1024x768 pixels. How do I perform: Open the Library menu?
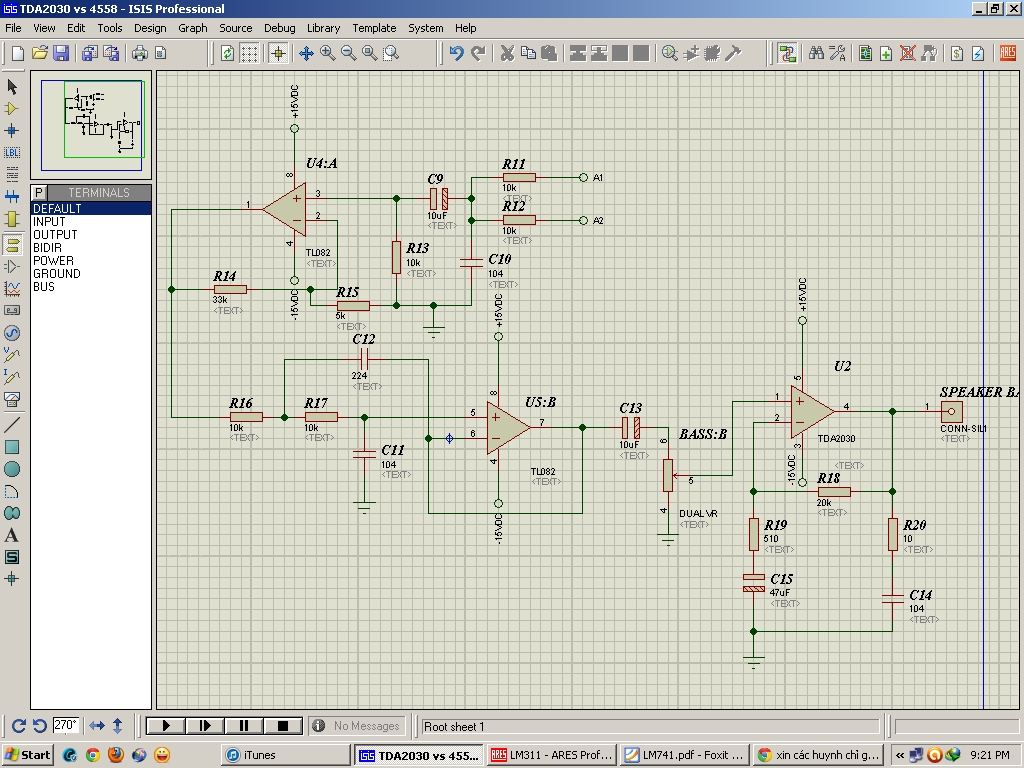pyautogui.click(x=323, y=28)
